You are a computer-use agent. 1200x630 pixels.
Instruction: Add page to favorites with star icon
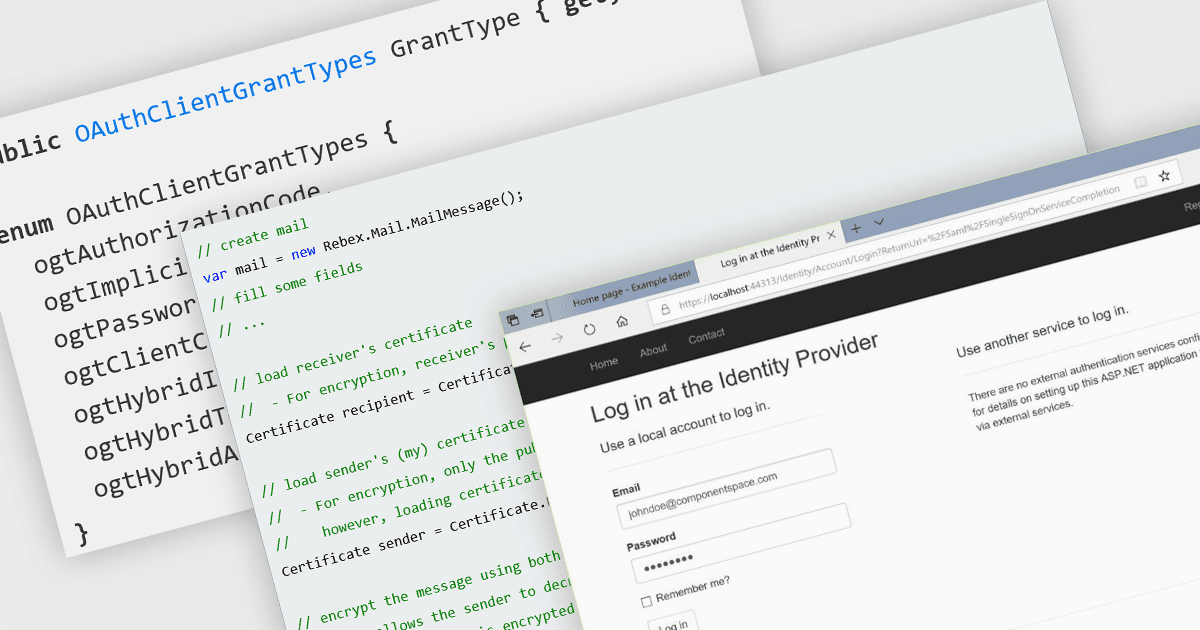[x=1164, y=176]
